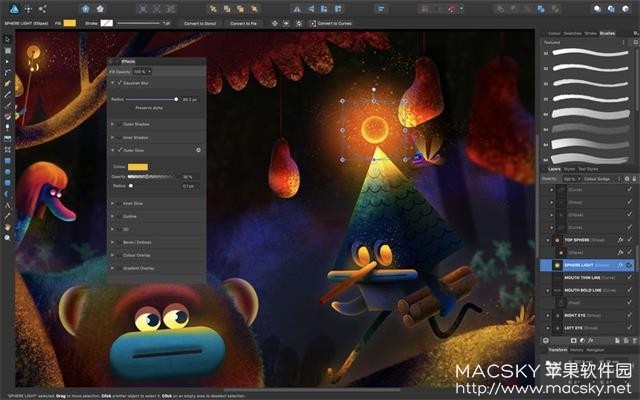Viewport: 640px width, 400px height.
Task: Select the Corner tool
Action: point(7,72)
